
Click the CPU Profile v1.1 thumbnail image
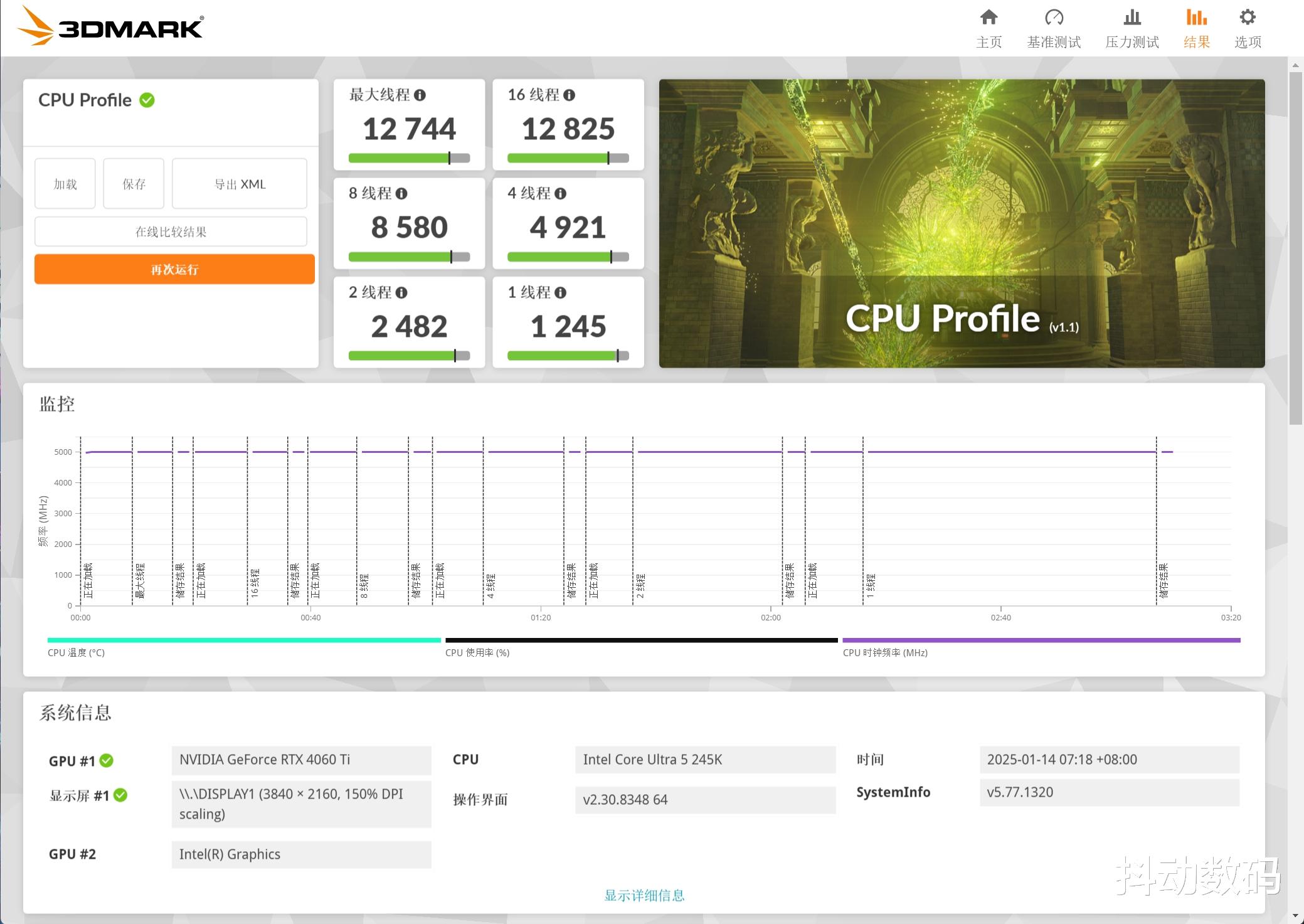click(x=962, y=223)
